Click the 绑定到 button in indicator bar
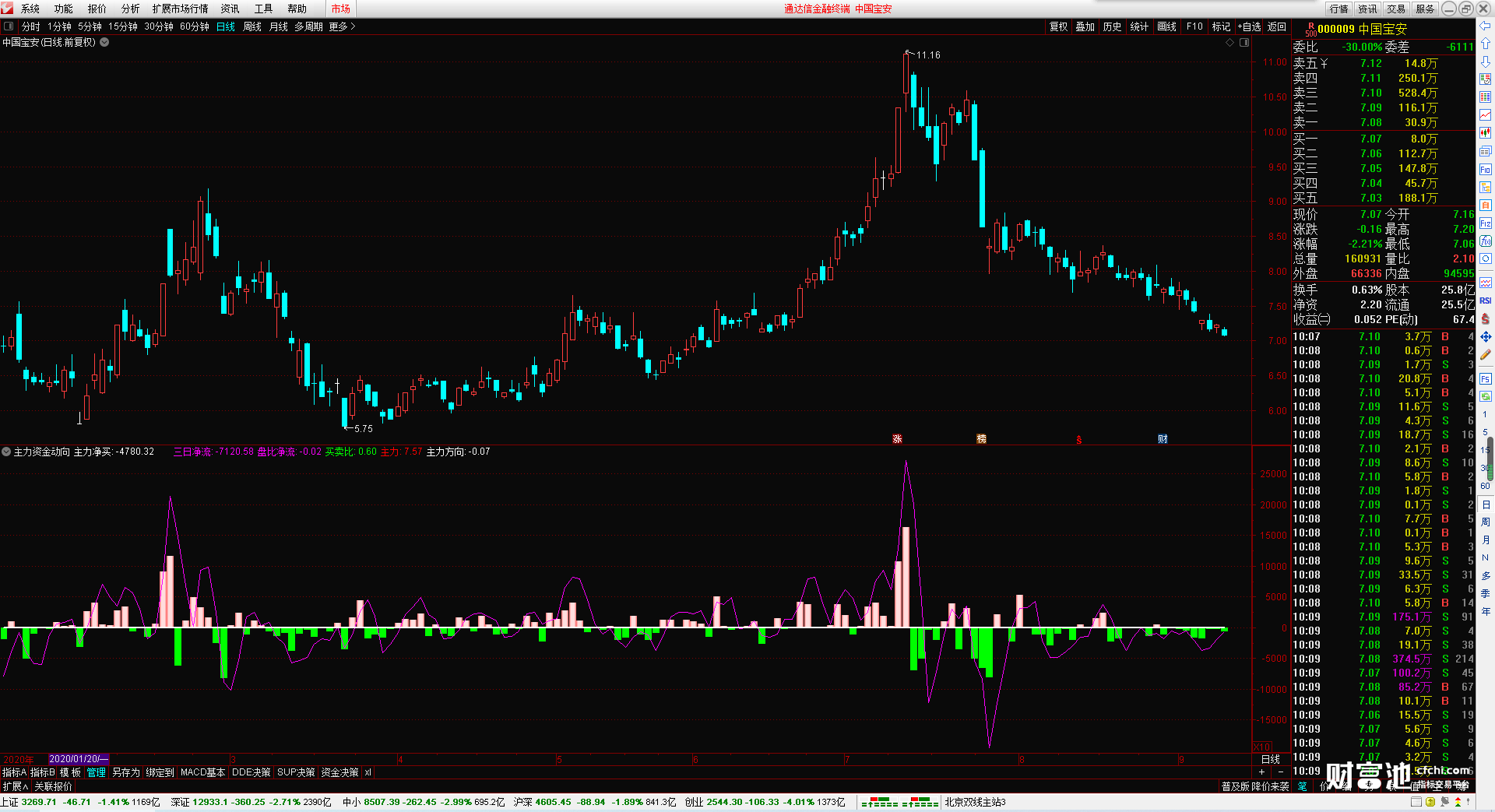This screenshot has height=812, width=1495. (x=160, y=772)
